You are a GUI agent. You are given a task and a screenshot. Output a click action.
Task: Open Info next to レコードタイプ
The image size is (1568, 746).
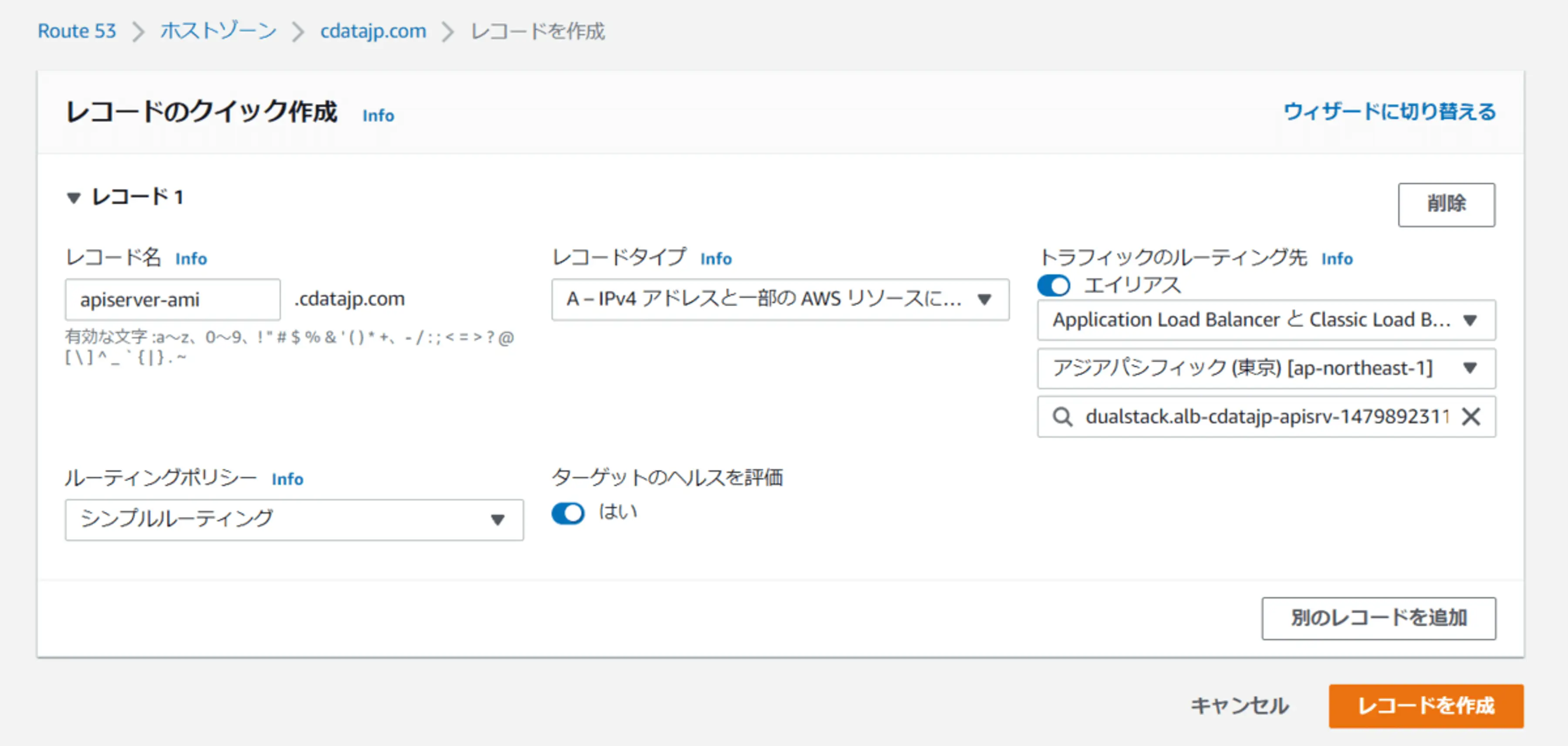716,259
